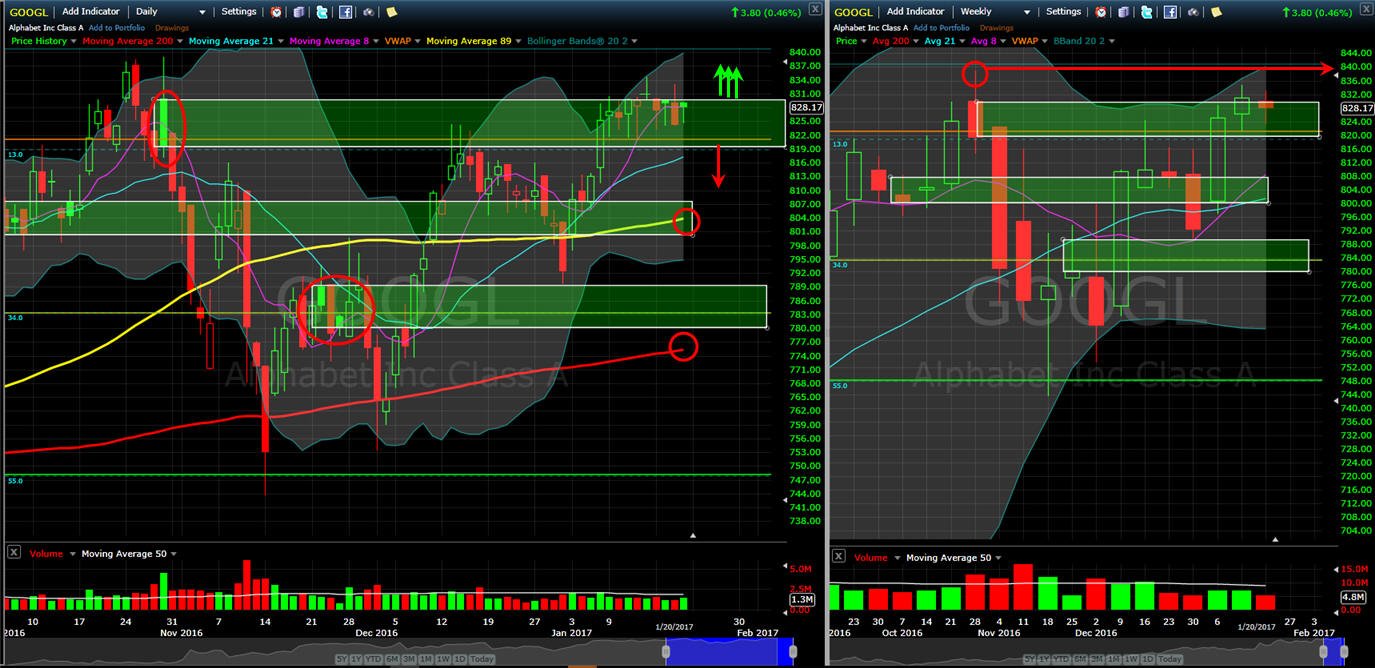Remove the Volume pane in daily chart
Image resolution: width=1375 pixels, height=668 pixels.
(x=13, y=552)
